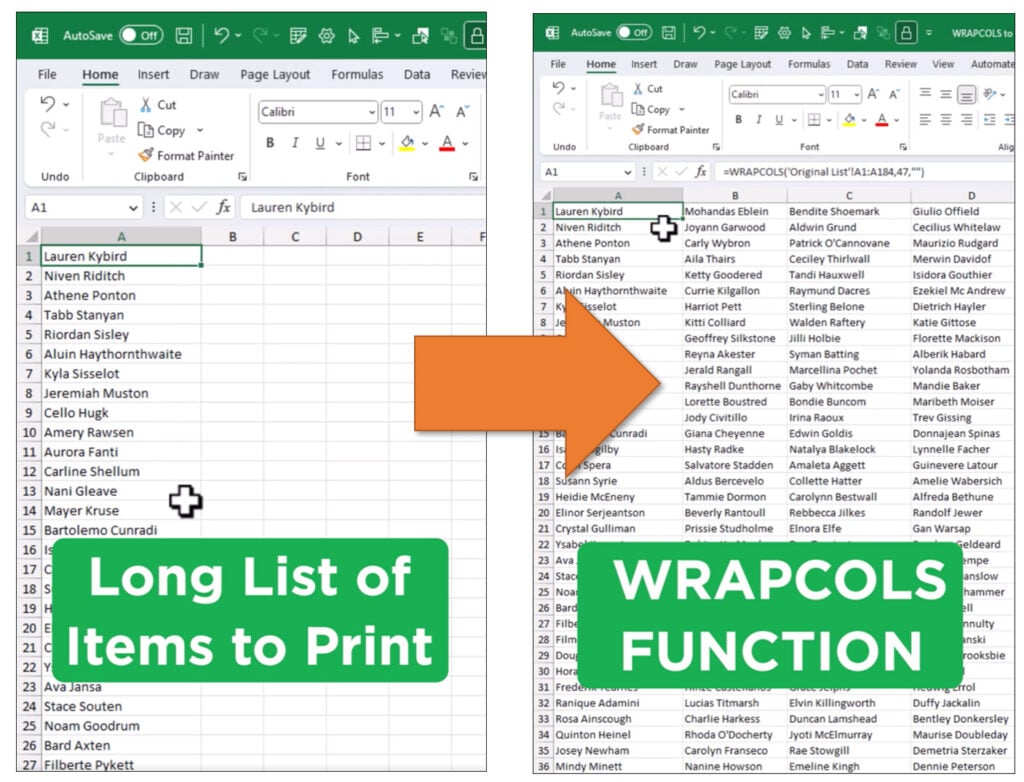The height and width of the screenshot is (782, 1024).
Task: Toggle Bold in the left window's Font group
Action: click(x=270, y=143)
